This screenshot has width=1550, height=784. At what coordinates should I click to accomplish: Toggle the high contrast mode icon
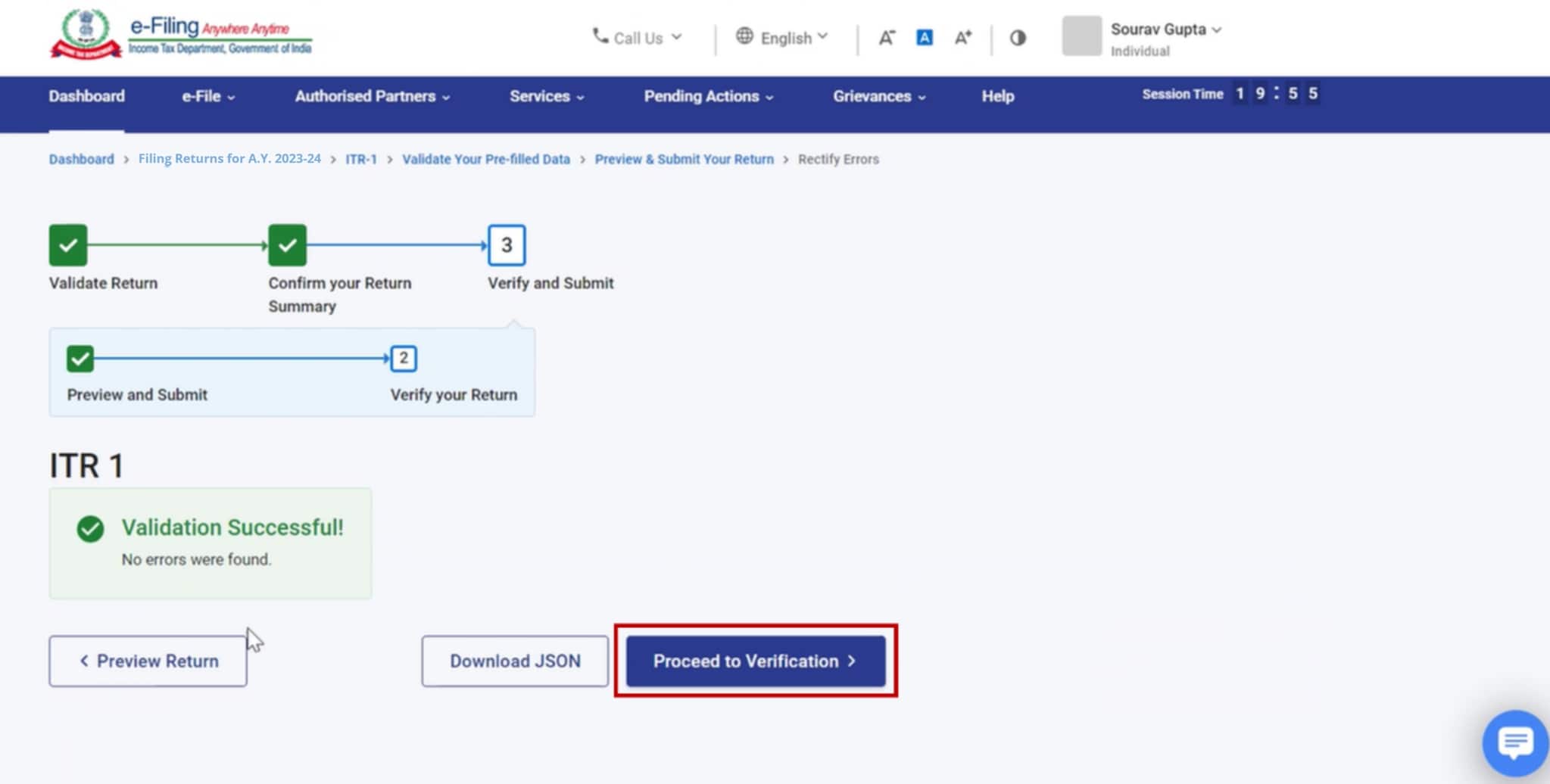point(1018,38)
